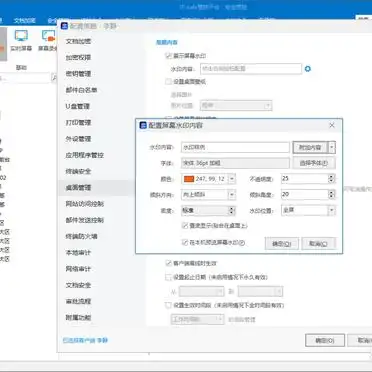Click the app icon in 配置屏幕水印内容 title bar

click(143, 125)
